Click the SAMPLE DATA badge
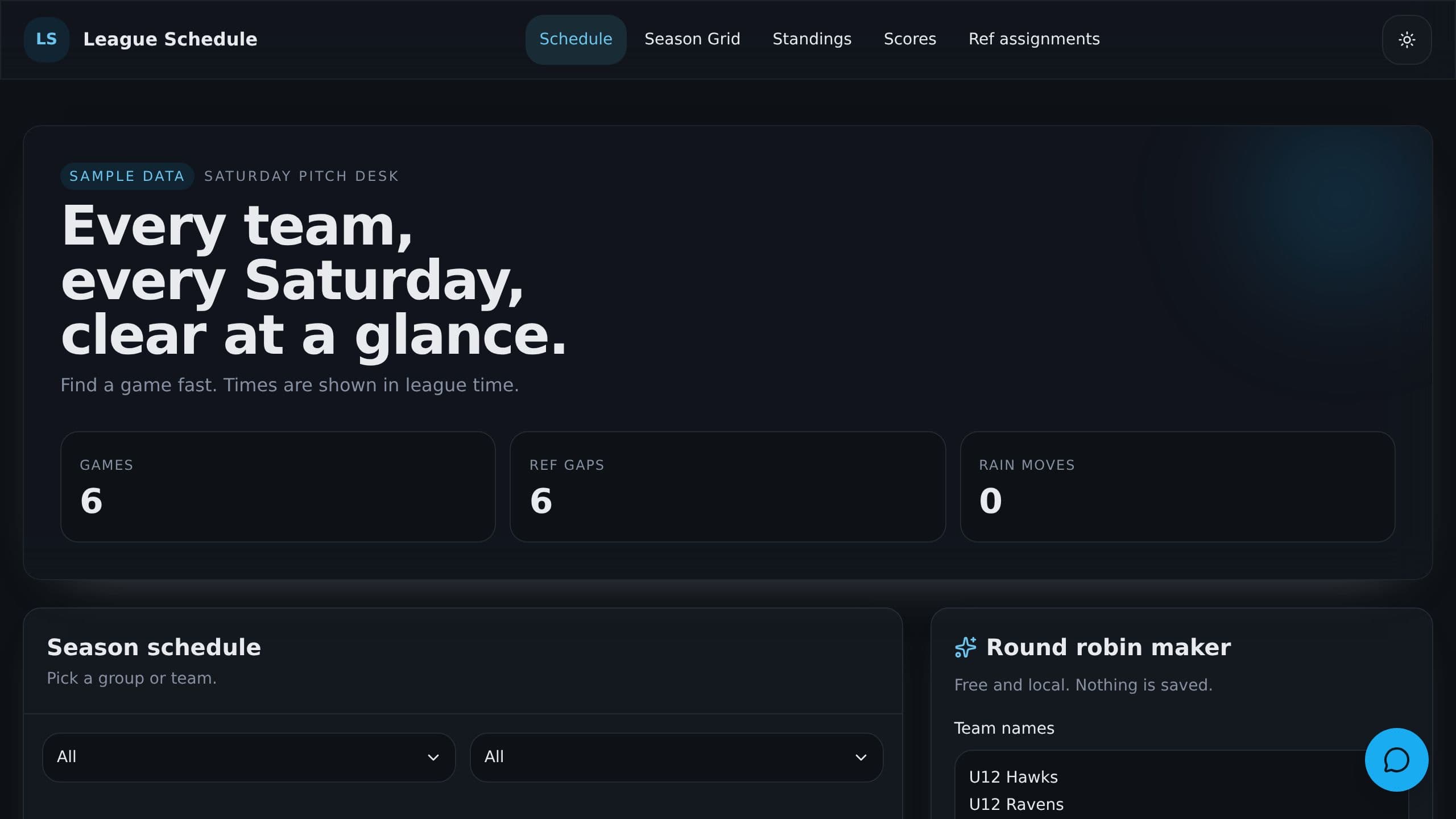The width and height of the screenshot is (1456, 819). point(127,176)
